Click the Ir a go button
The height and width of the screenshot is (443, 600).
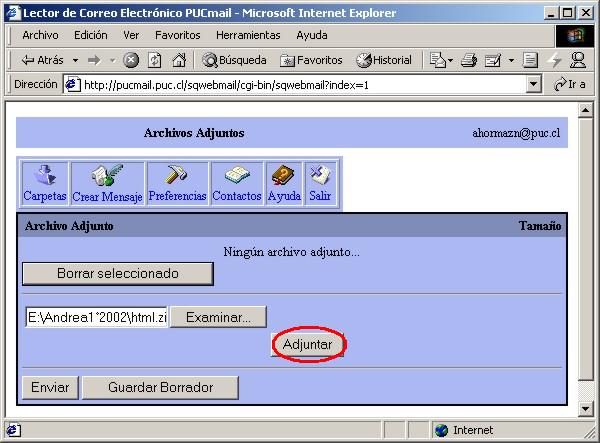[570, 84]
